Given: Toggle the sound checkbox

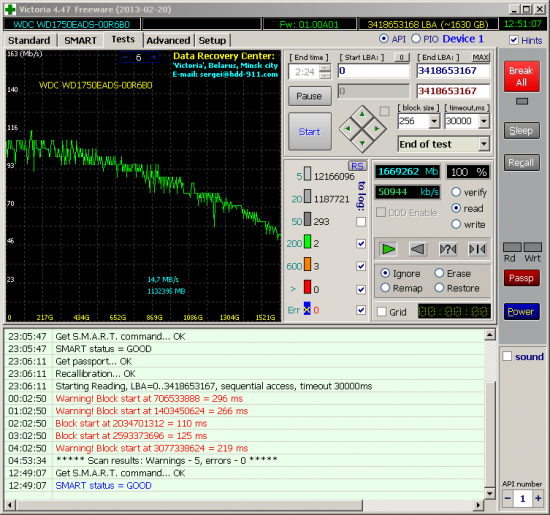Looking at the screenshot, I should pyautogui.click(x=507, y=356).
